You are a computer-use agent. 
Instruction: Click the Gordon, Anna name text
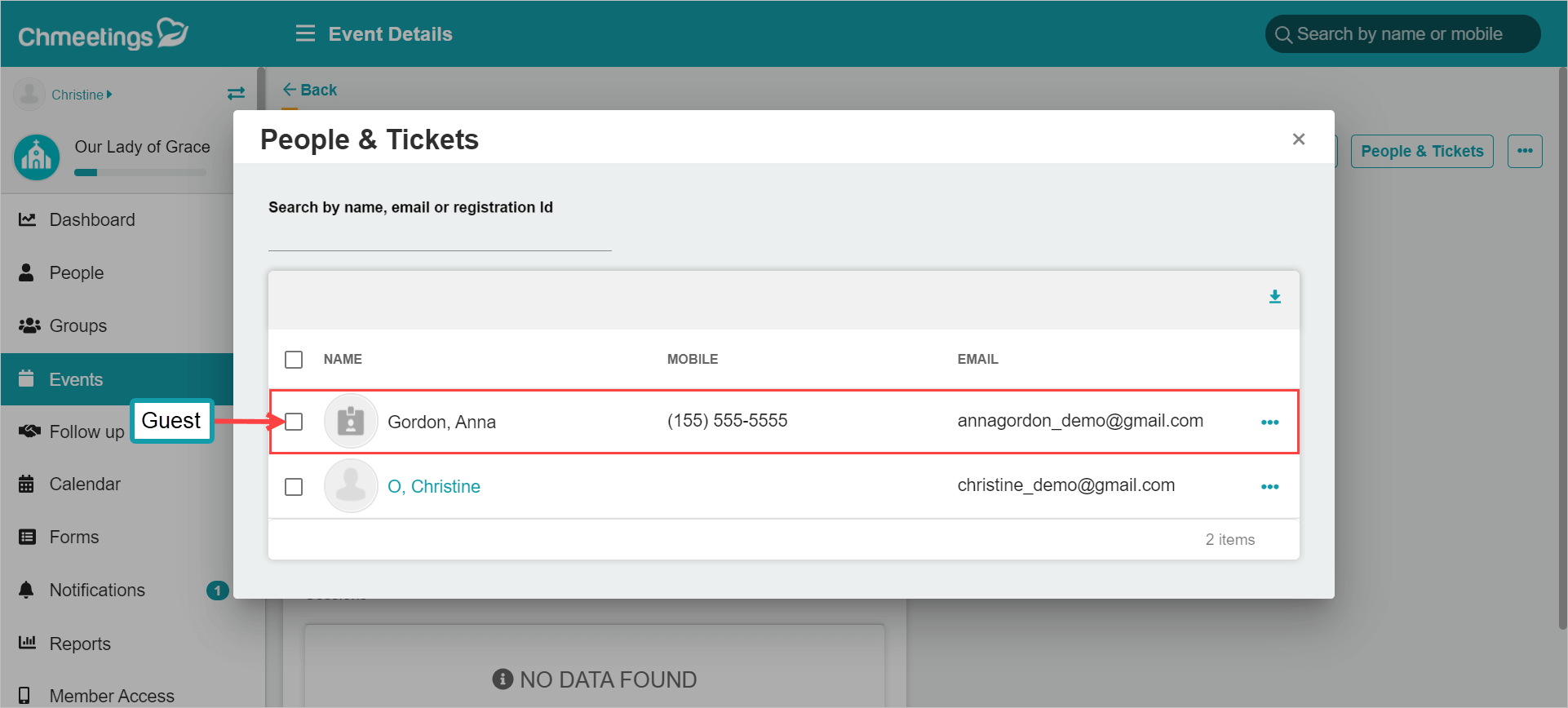click(x=441, y=422)
